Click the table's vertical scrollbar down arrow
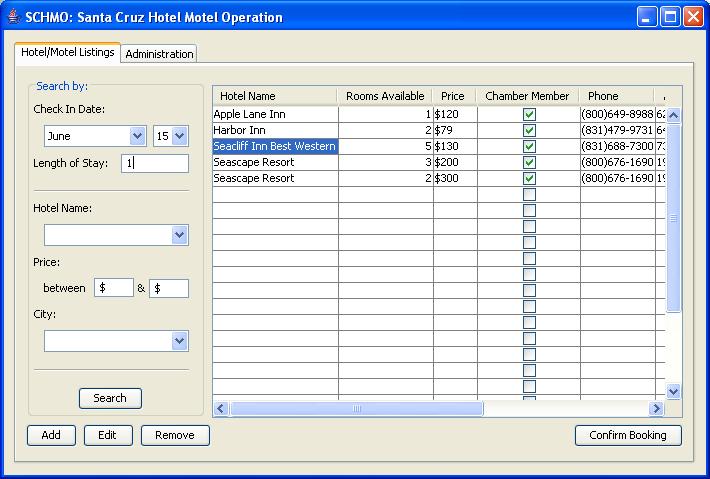This screenshot has width=710, height=479. tap(673, 392)
